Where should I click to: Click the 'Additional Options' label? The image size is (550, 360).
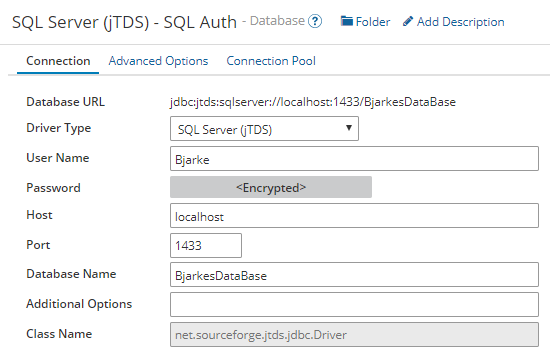79,304
